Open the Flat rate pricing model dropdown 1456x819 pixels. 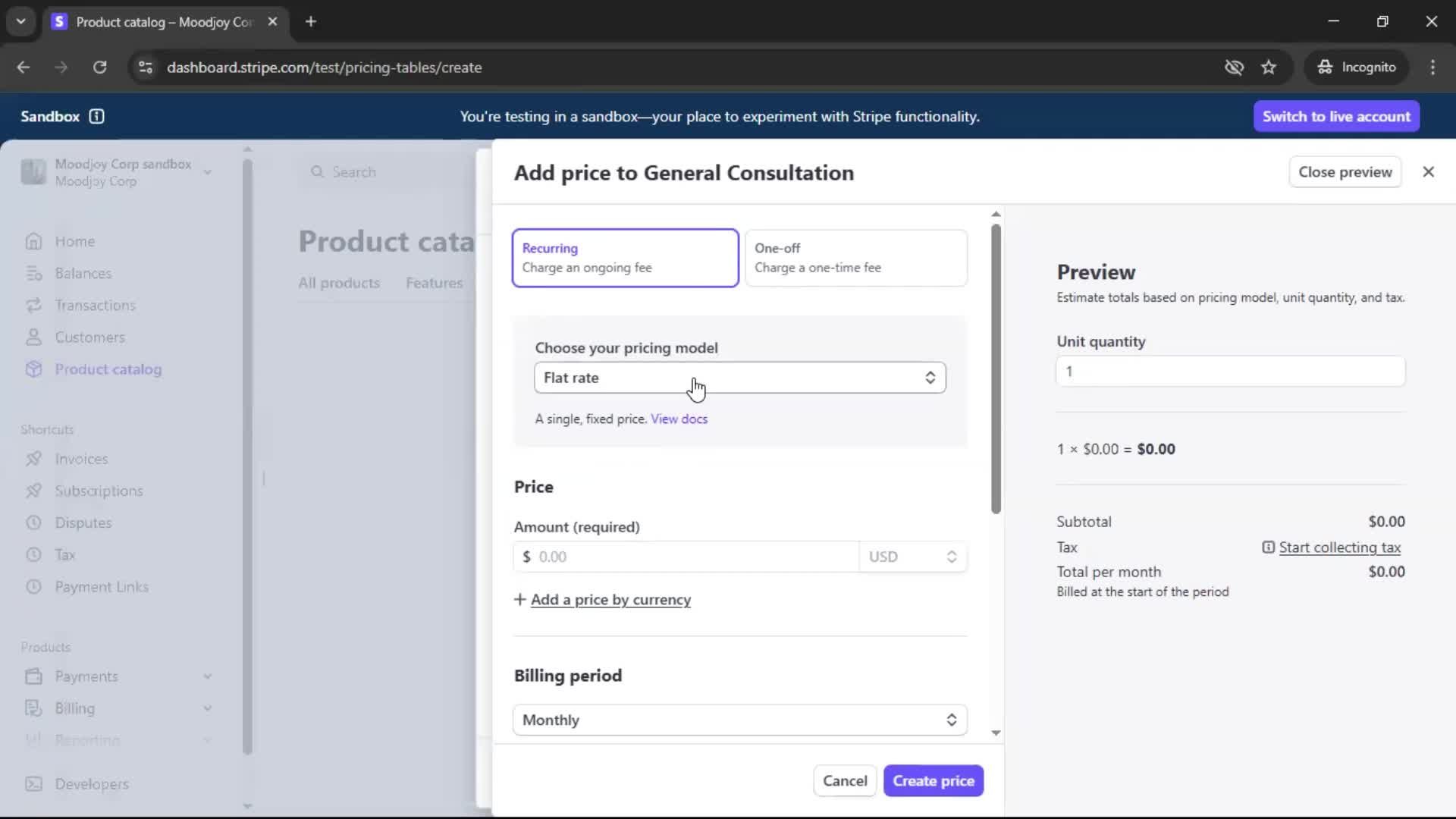click(x=739, y=378)
